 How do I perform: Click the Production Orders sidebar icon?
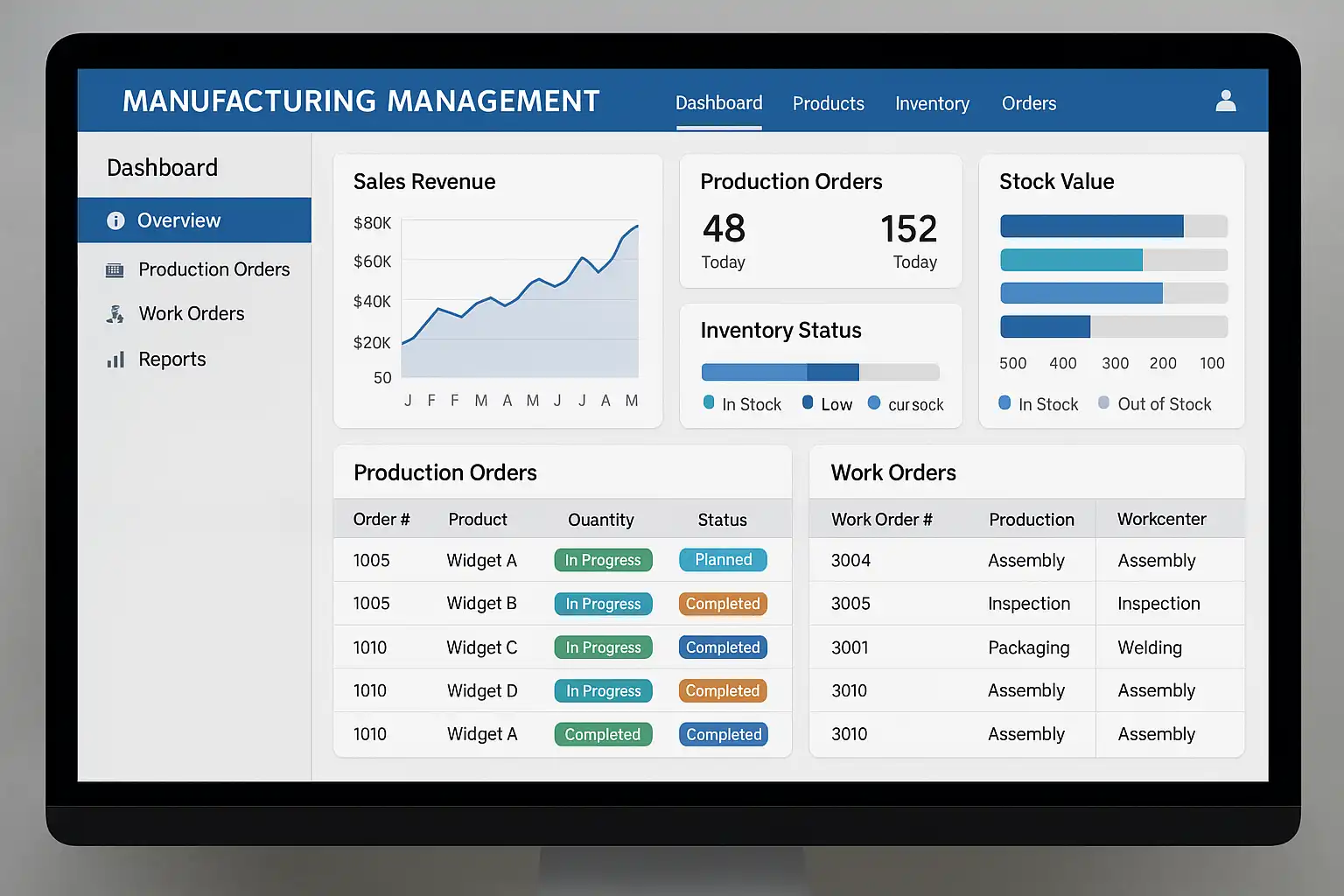point(115,269)
